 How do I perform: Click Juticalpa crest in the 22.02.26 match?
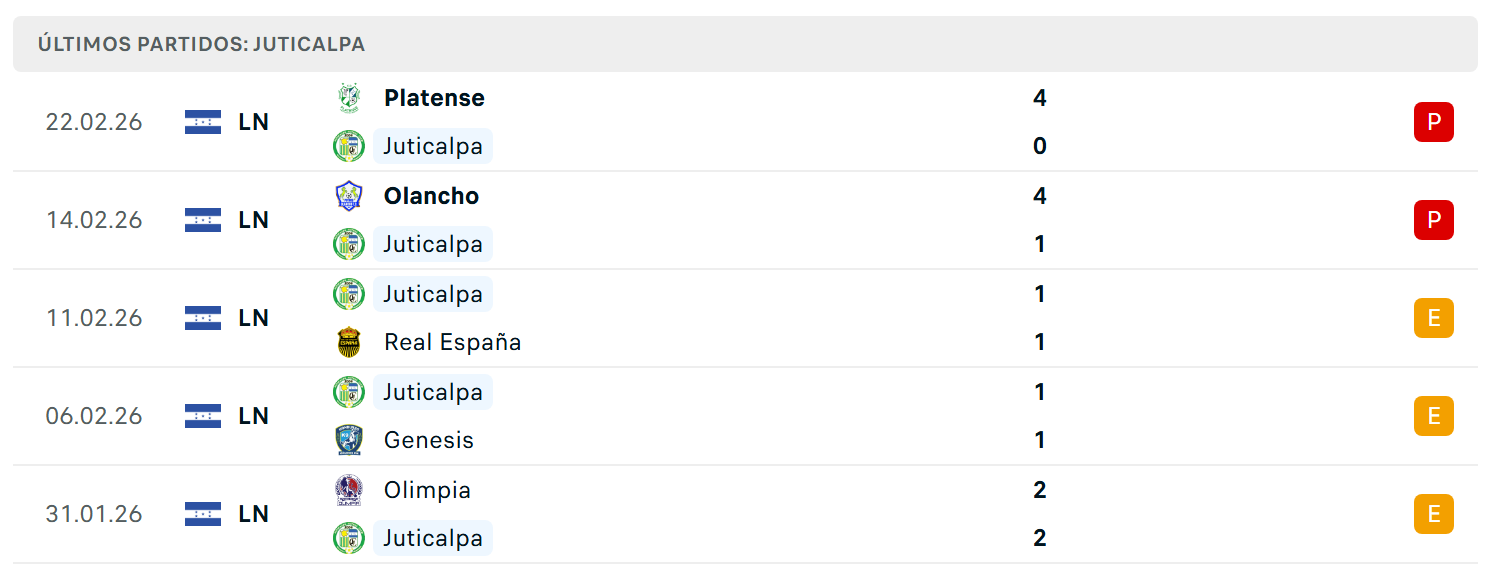pyautogui.click(x=348, y=146)
